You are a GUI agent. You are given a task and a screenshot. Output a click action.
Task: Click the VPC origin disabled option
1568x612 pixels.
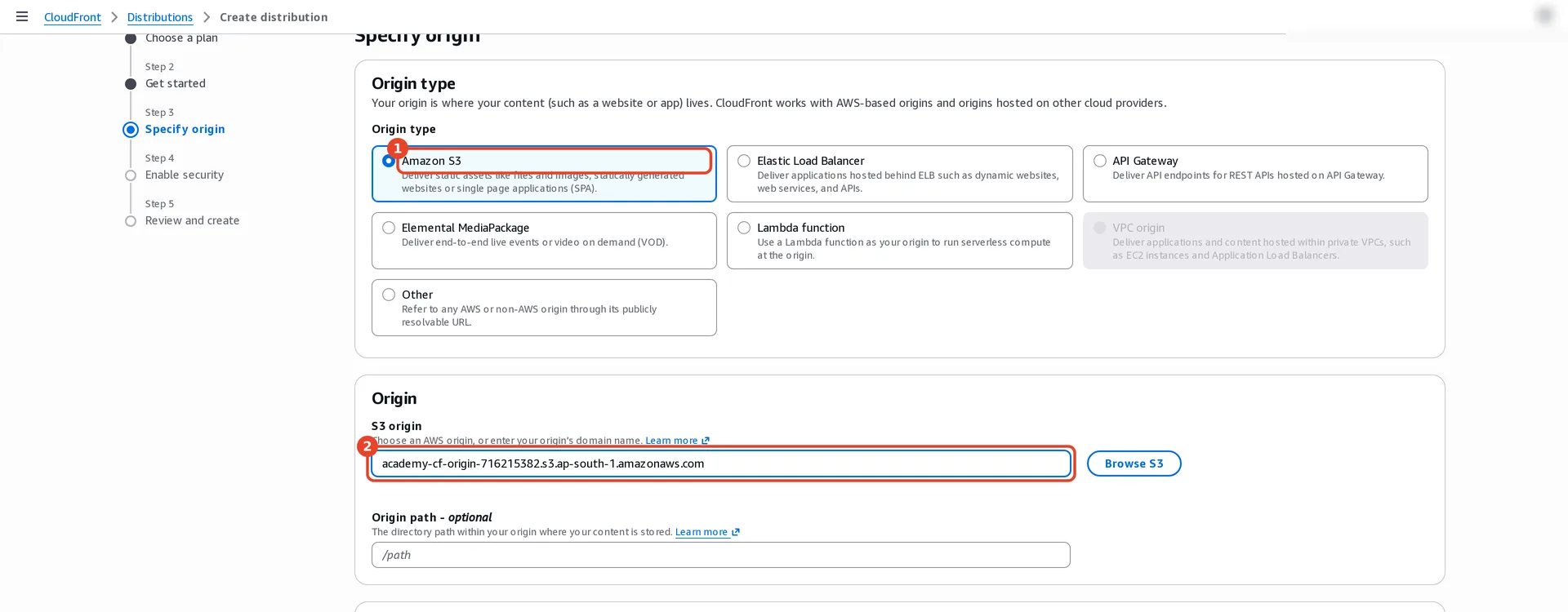pyautogui.click(x=1255, y=241)
